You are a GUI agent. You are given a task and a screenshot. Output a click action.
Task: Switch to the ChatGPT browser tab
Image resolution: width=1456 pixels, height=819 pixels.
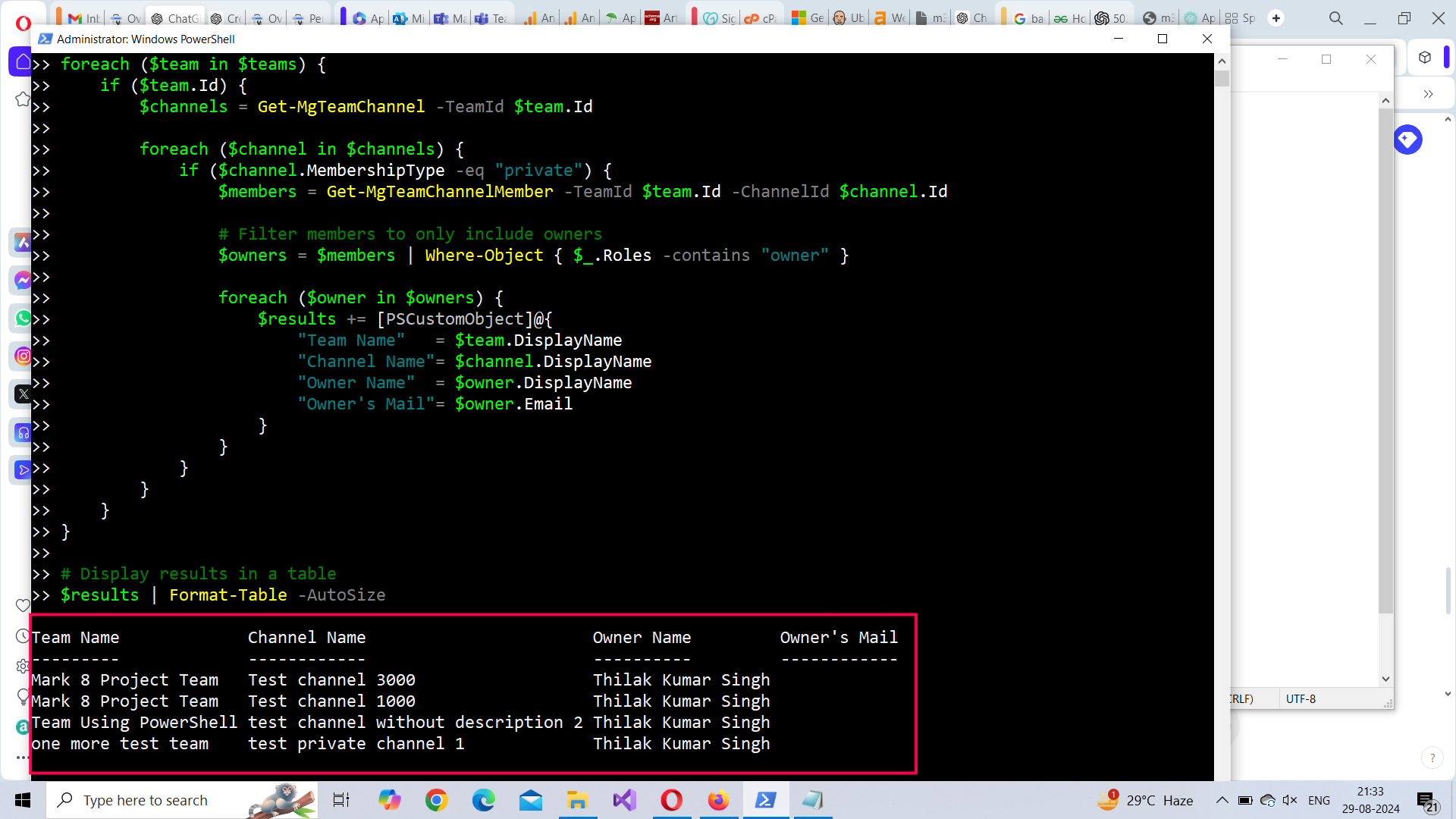pyautogui.click(x=174, y=18)
